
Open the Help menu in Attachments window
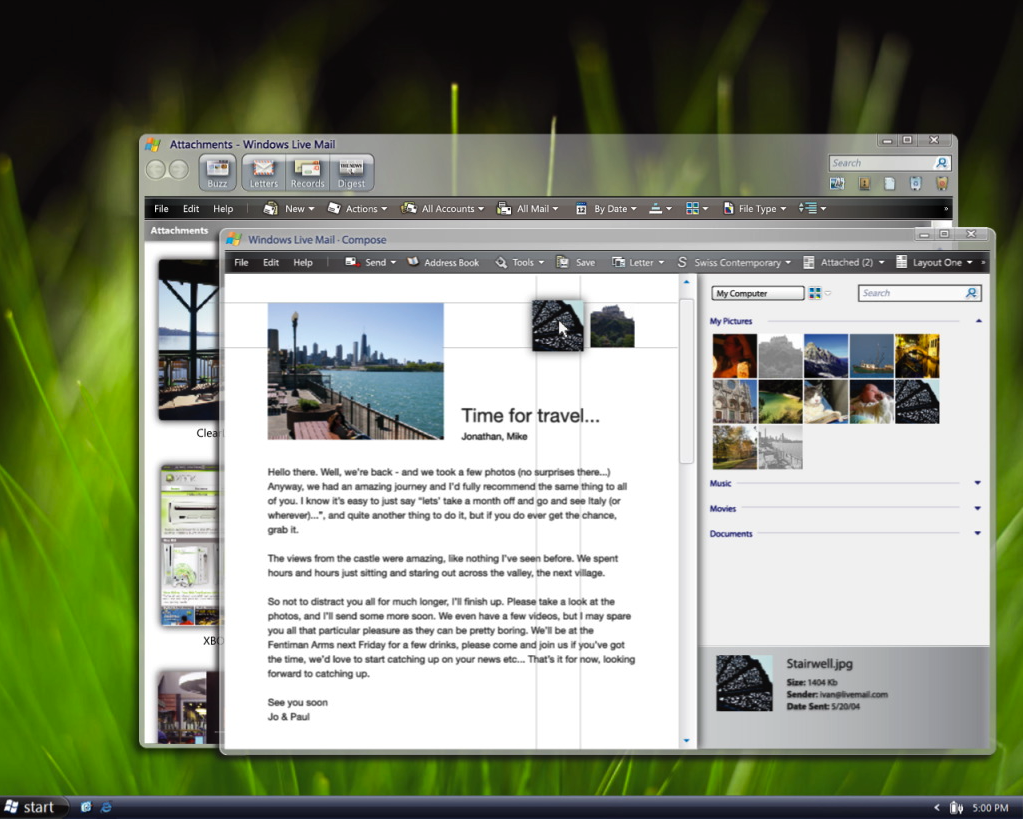click(x=223, y=209)
